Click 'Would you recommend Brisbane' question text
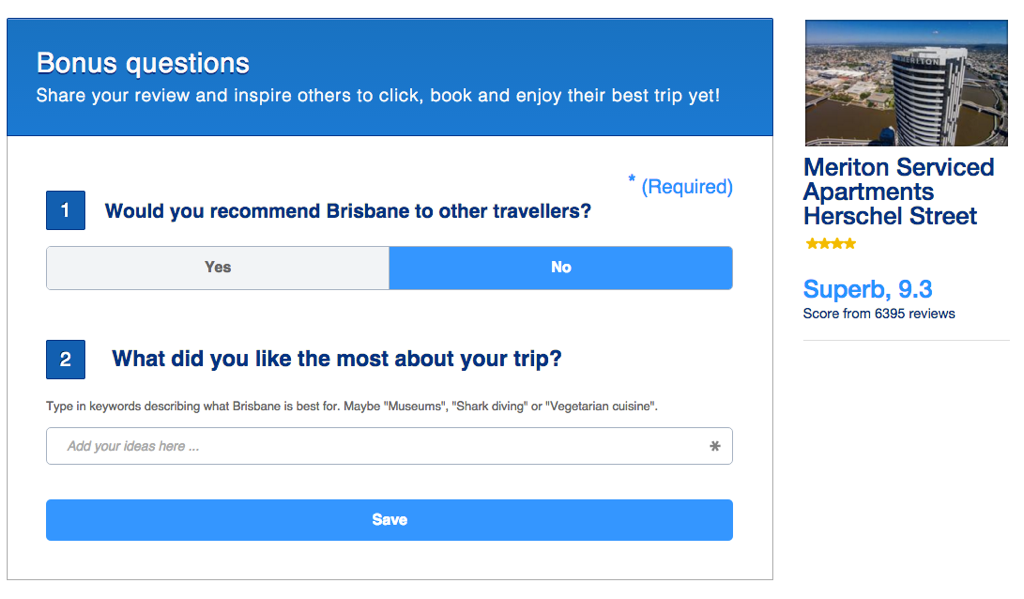This screenshot has width=1024, height=599. pyautogui.click(x=348, y=211)
